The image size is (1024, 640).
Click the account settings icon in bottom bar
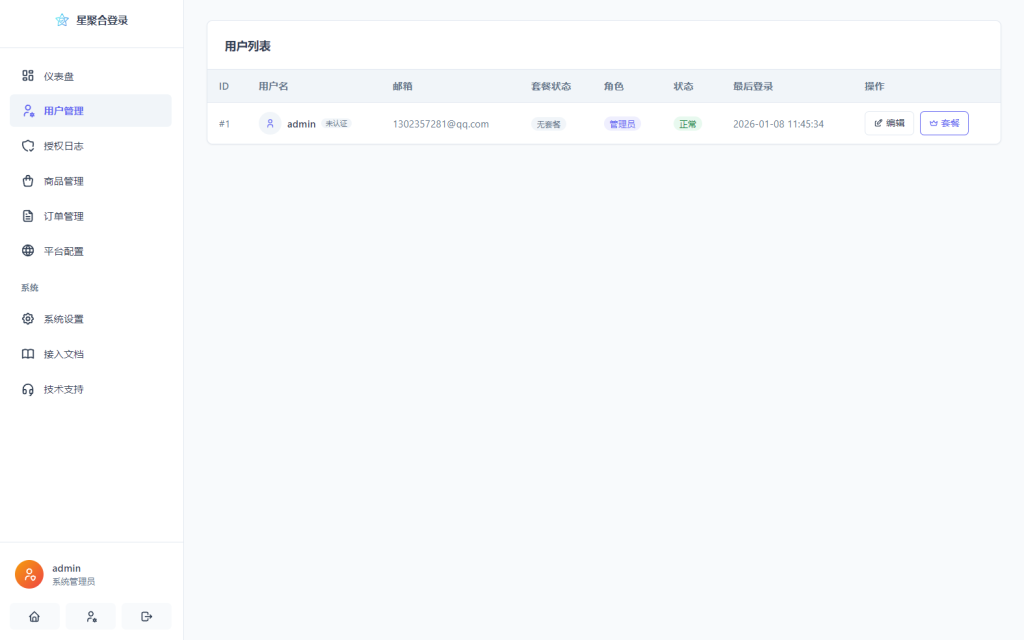90,616
